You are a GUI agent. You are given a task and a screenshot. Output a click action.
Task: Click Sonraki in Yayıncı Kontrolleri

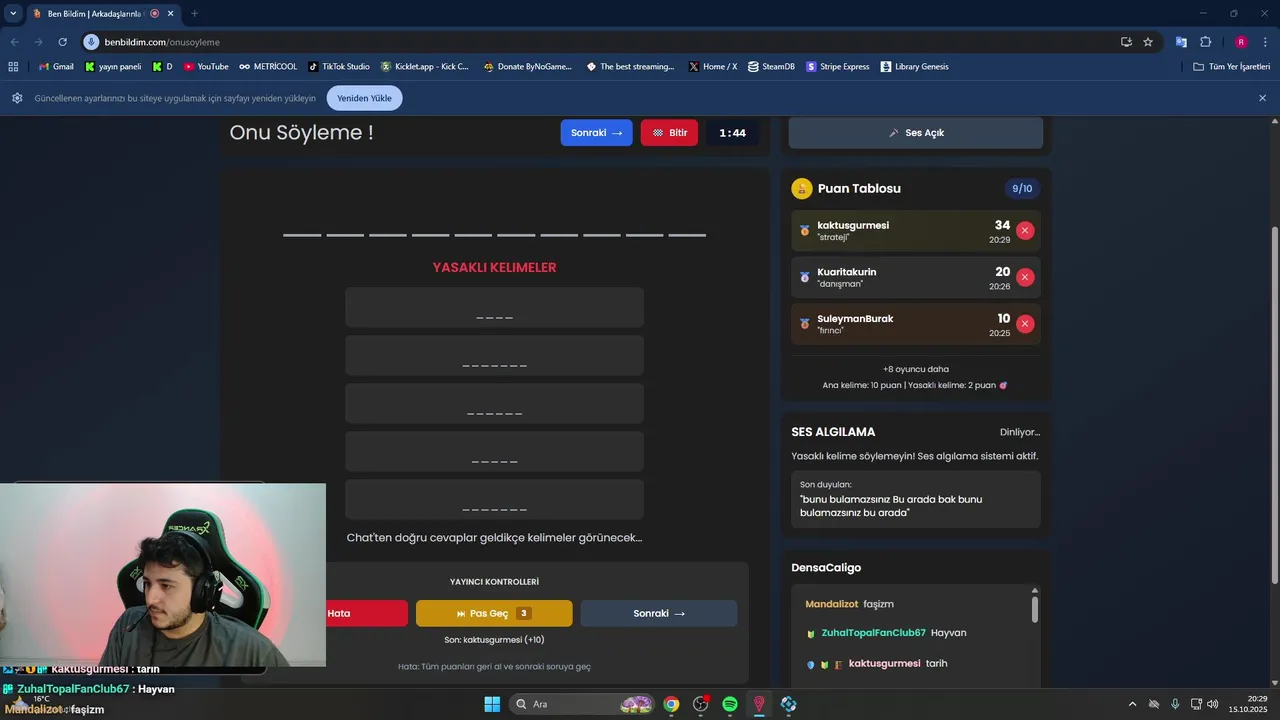click(658, 613)
